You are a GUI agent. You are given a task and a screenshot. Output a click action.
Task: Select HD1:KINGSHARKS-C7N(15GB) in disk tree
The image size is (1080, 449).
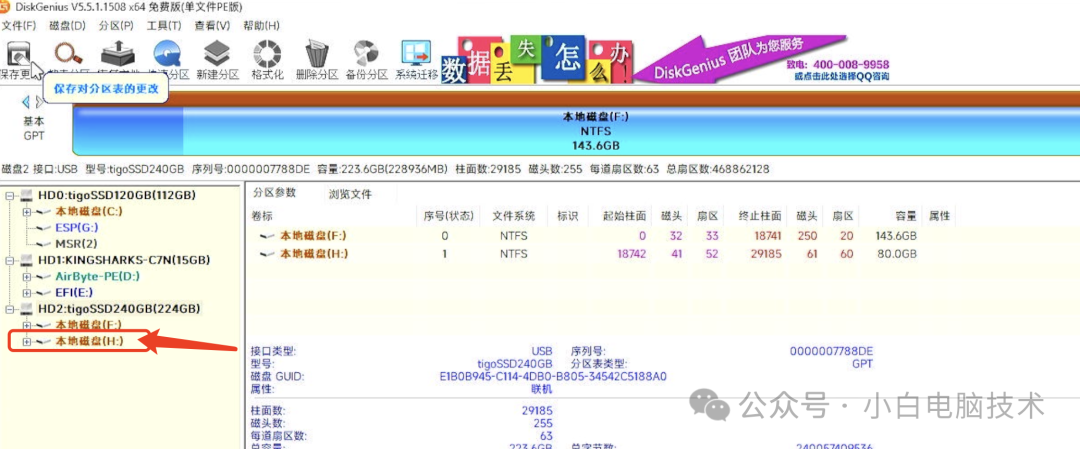tap(124, 260)
